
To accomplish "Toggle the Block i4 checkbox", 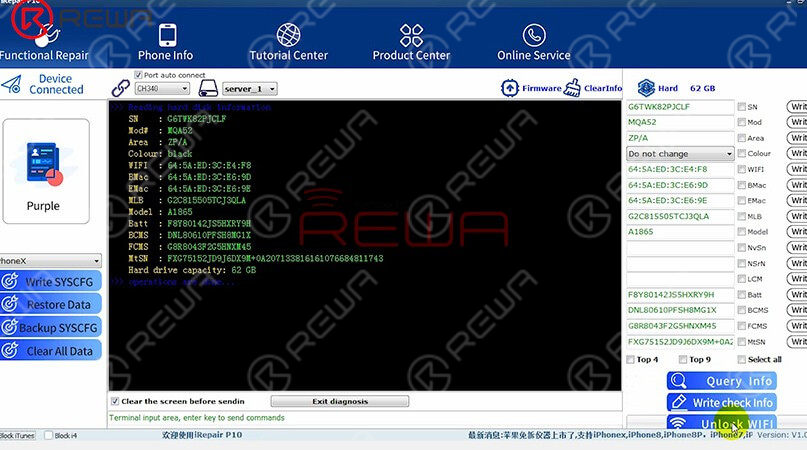I will coord(48,436).
